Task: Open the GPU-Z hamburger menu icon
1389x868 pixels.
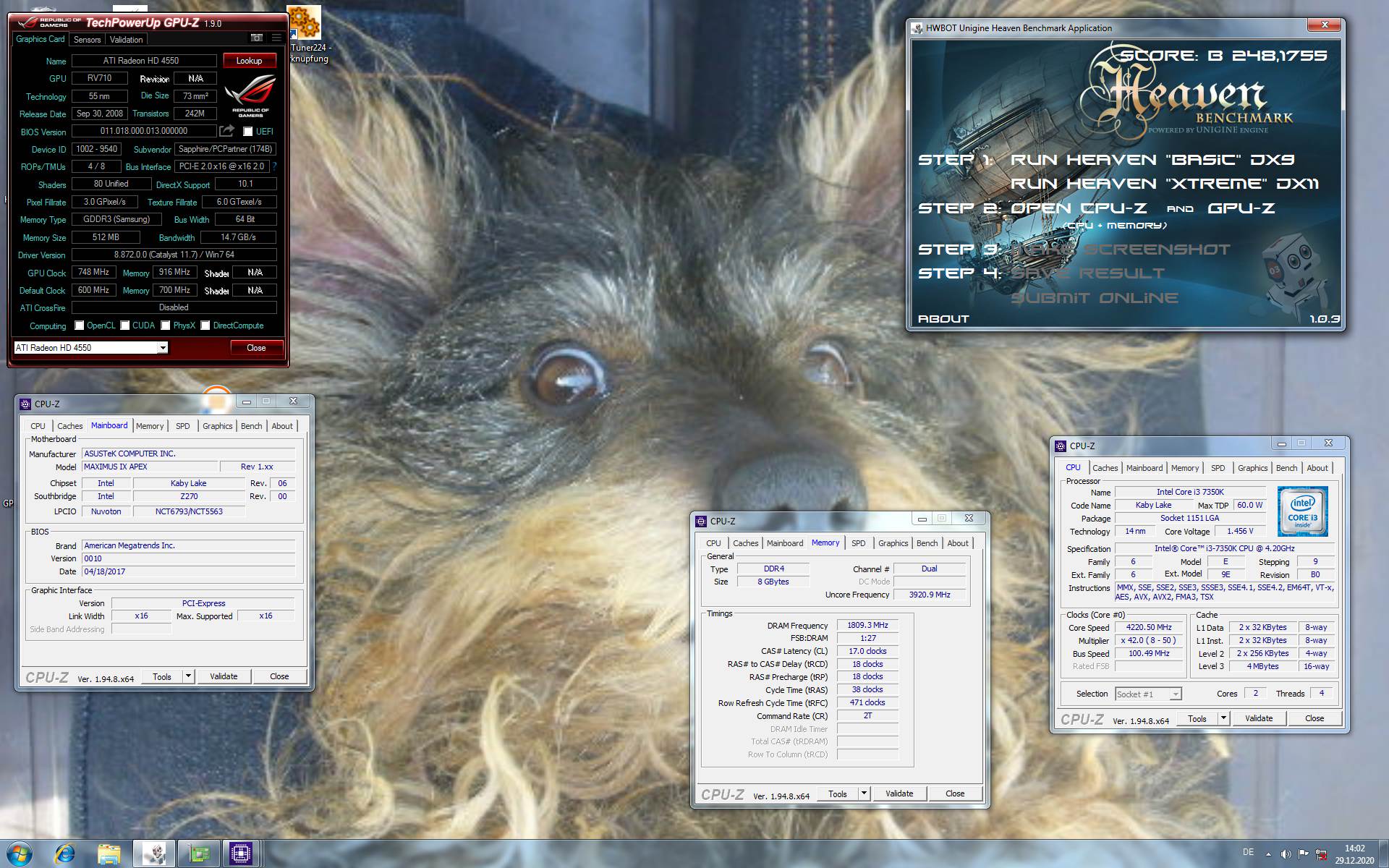Action: pos(276,38)
